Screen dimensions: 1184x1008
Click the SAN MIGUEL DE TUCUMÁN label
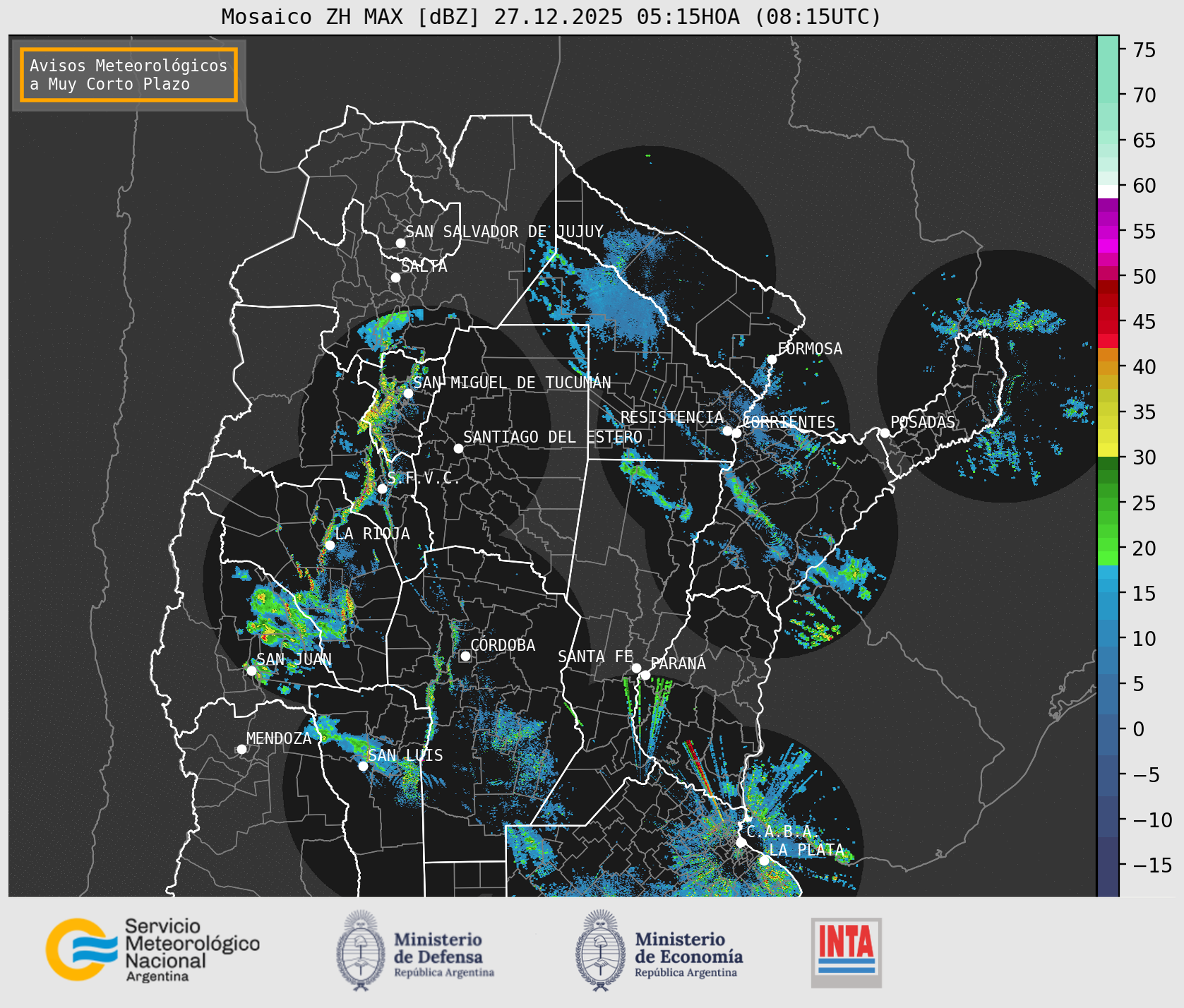[512, 383]
